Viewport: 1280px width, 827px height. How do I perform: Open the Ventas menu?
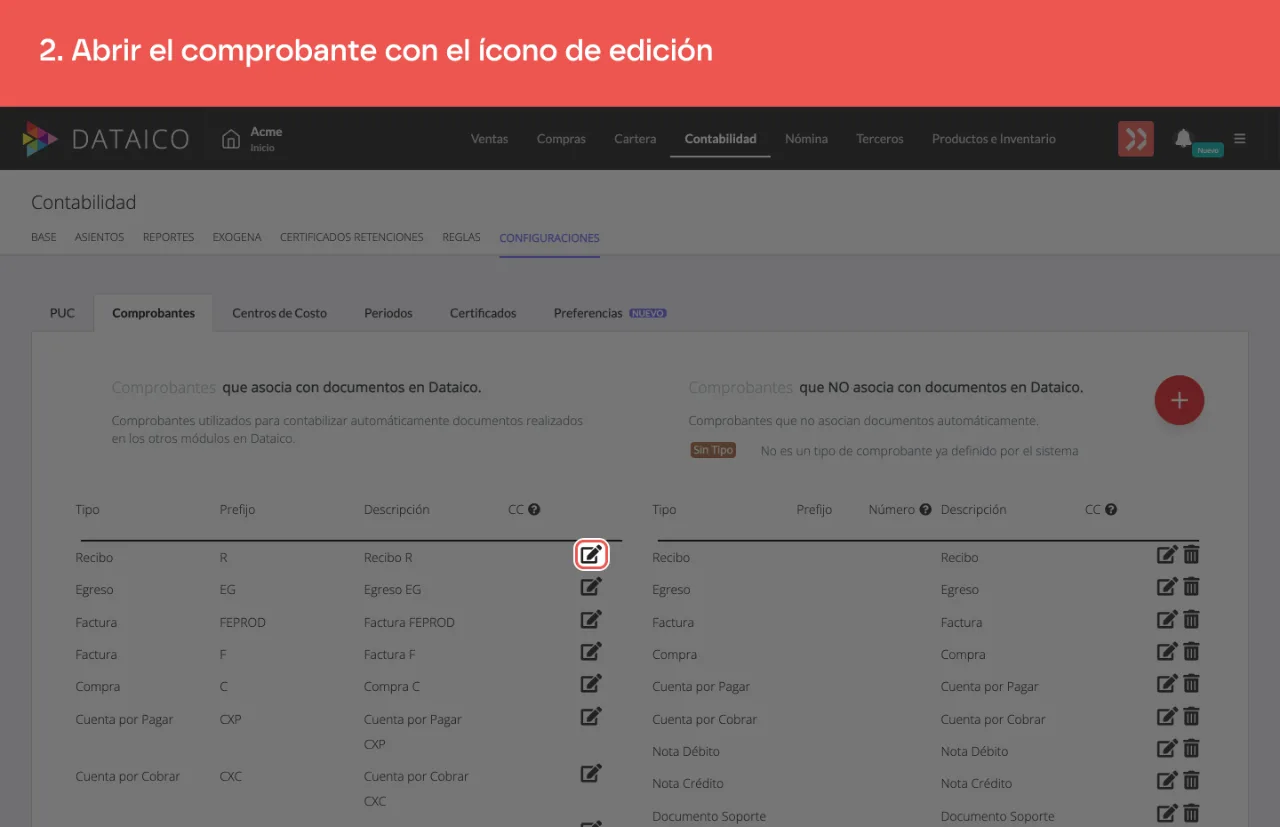click(x=490, y=139)
